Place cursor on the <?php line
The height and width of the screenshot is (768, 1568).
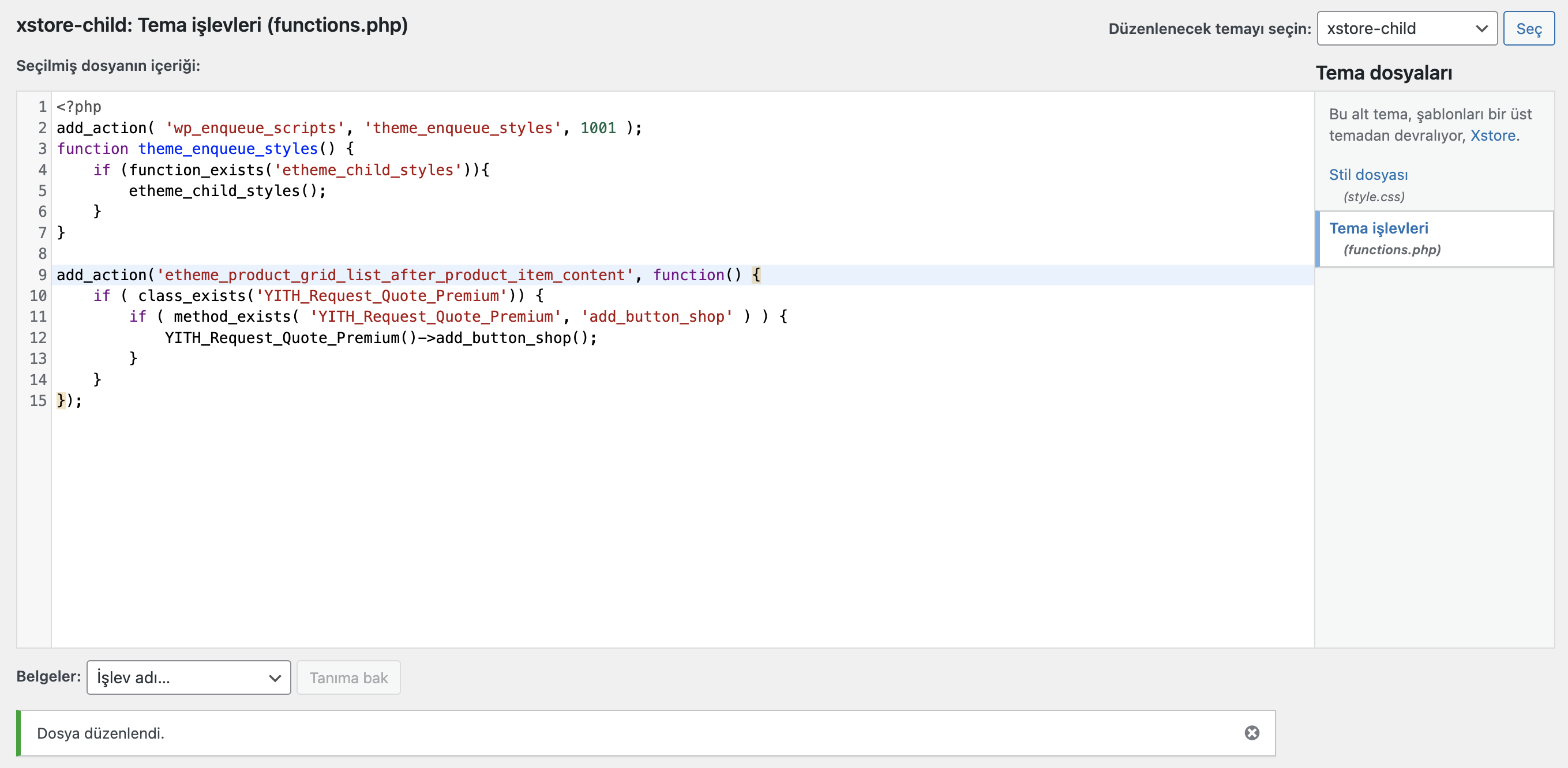(x=79, y=107)
